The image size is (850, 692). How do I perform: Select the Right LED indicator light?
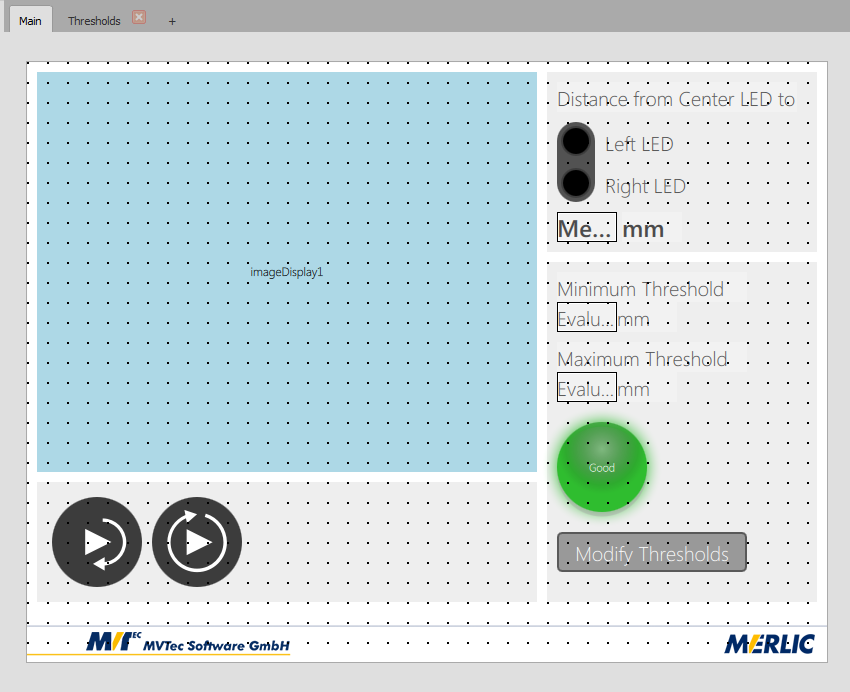[576, 184]
